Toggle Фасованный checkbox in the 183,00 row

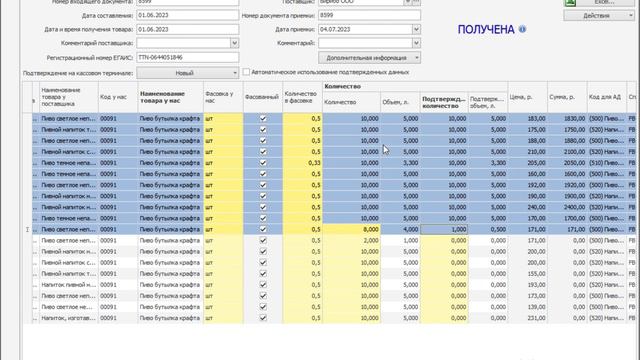pyautogui.click(x=263, y=118)
